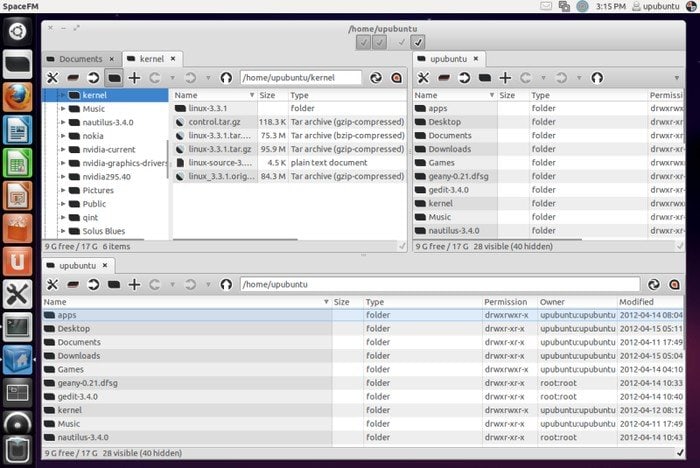Open back-history dropdown arrow in kernel panel
Screen dimensions: 700x468
[172, 78]
